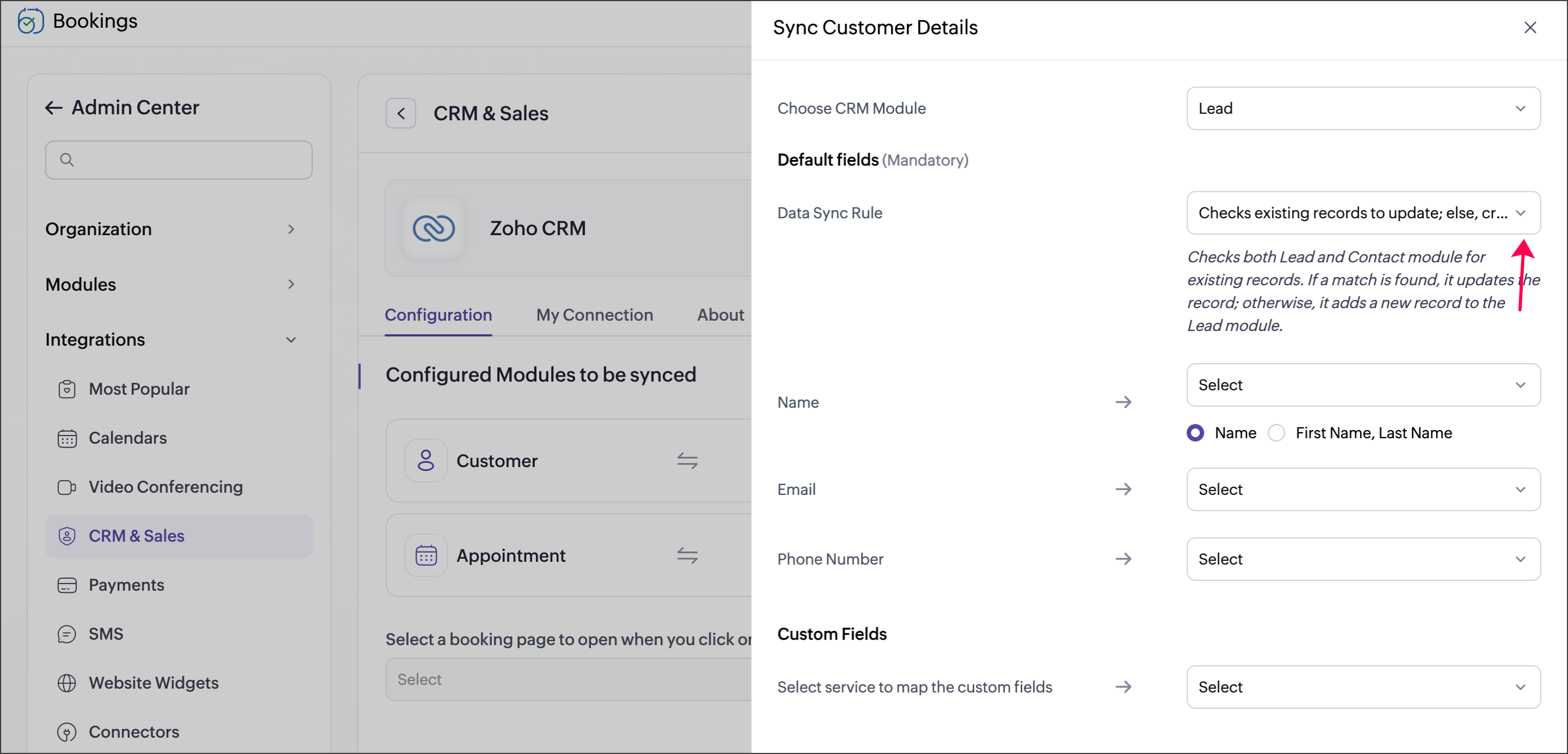Open the Email field mapping dropdown
This screenshot has width=1568, height=754.
[1363, 489]
